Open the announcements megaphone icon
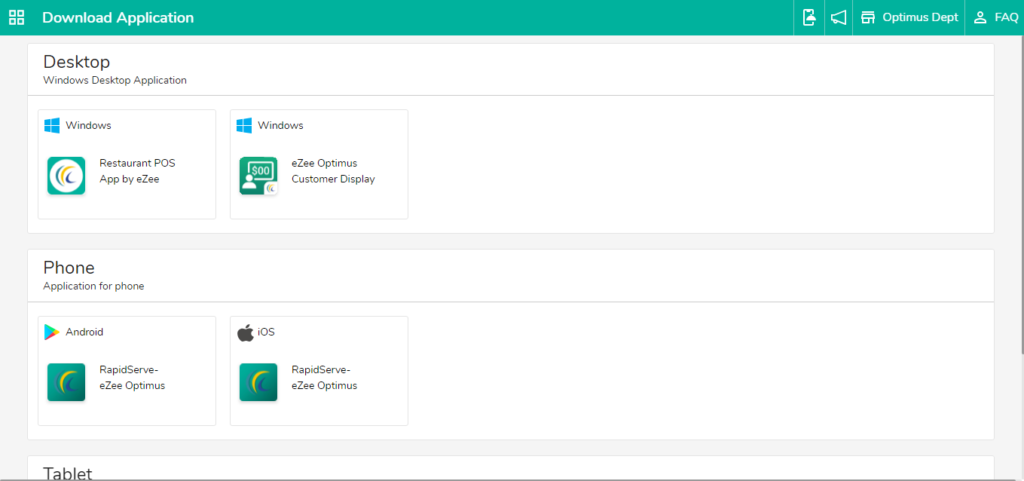 coord(839,18)
